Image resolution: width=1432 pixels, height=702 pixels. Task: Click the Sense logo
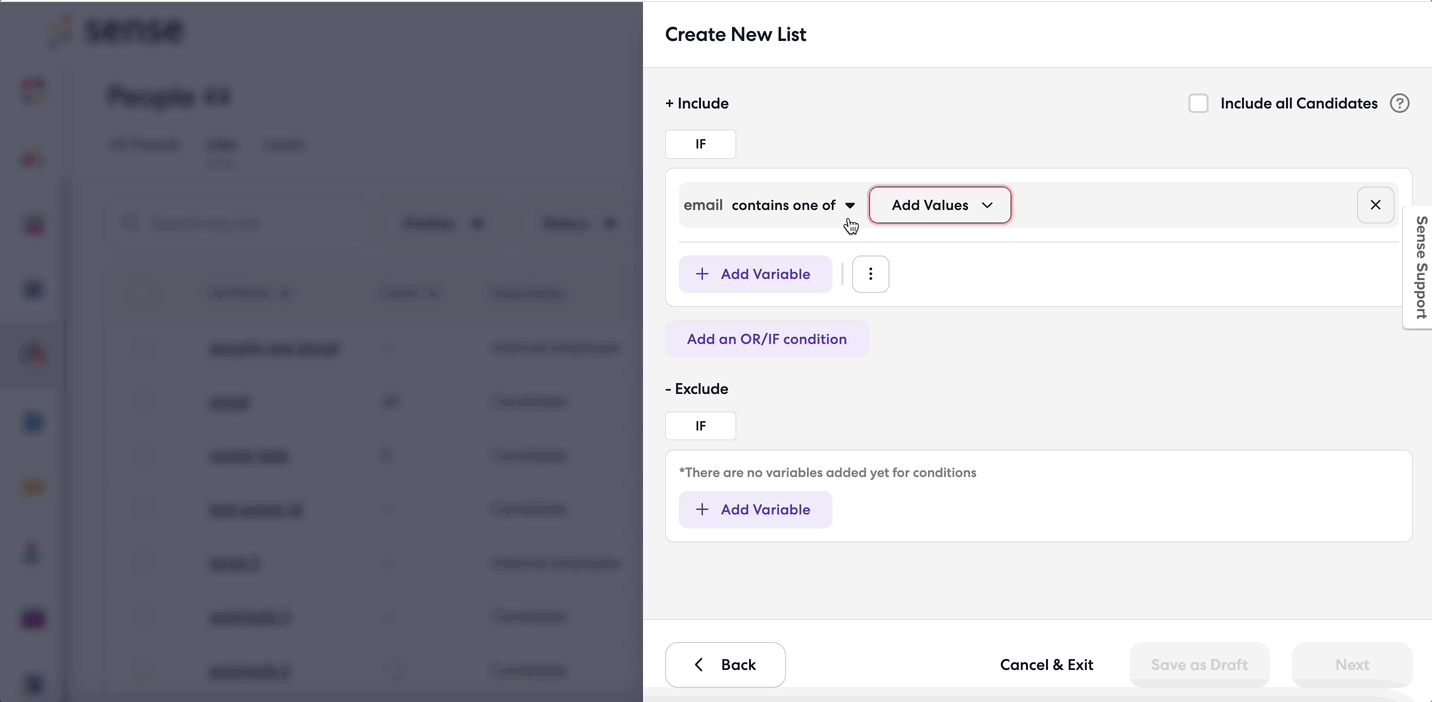[x=114, y=31]
